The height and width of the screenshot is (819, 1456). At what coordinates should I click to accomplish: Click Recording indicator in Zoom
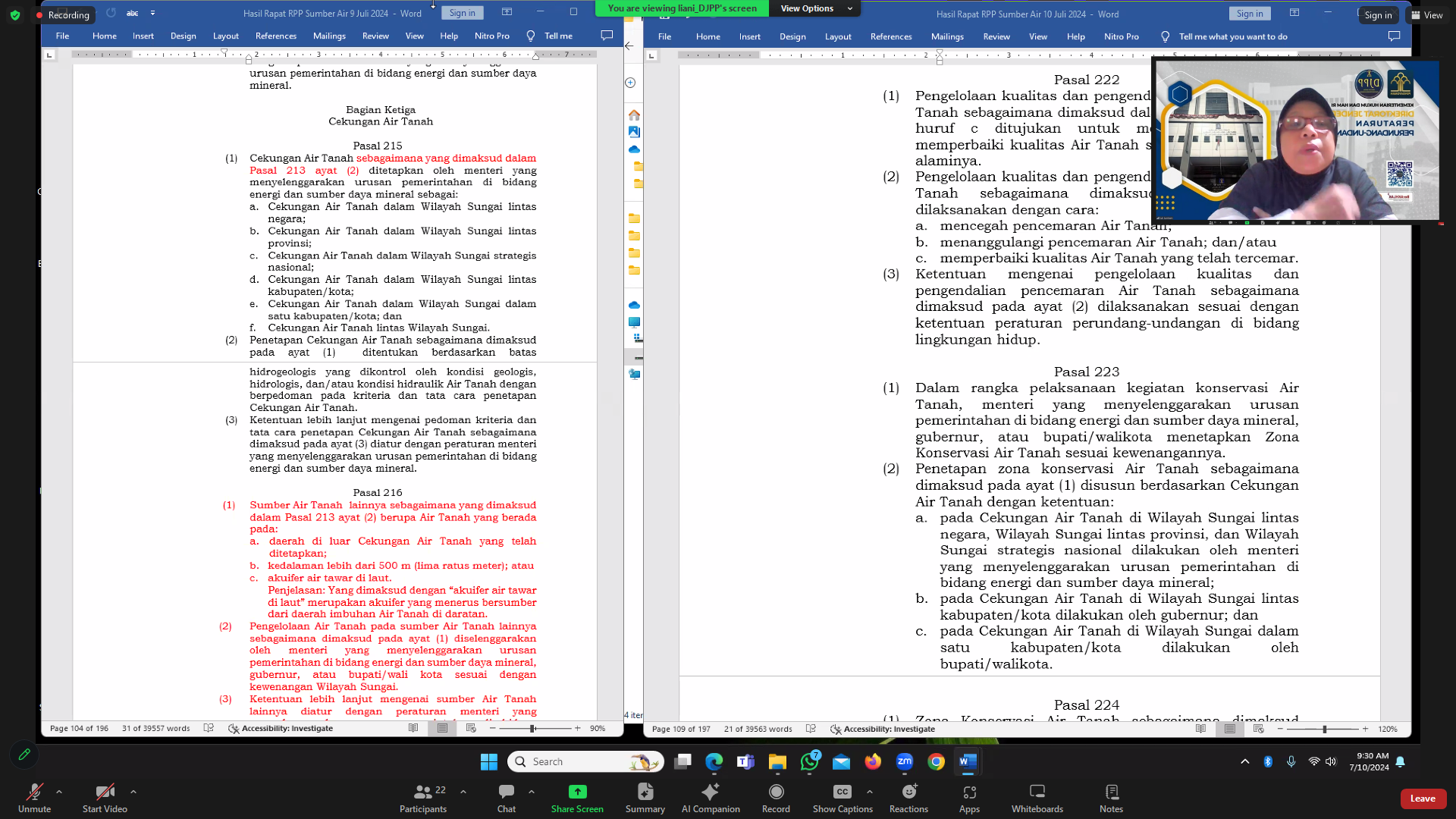[63, 14]
